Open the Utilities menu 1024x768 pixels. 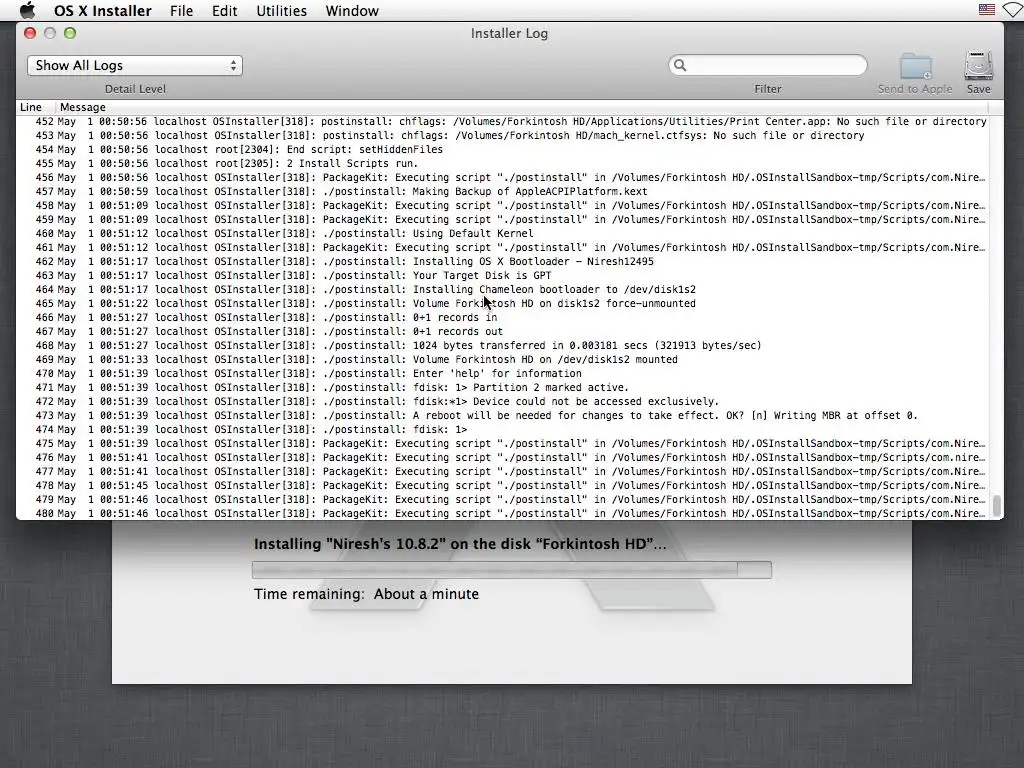tap(281, 10)
